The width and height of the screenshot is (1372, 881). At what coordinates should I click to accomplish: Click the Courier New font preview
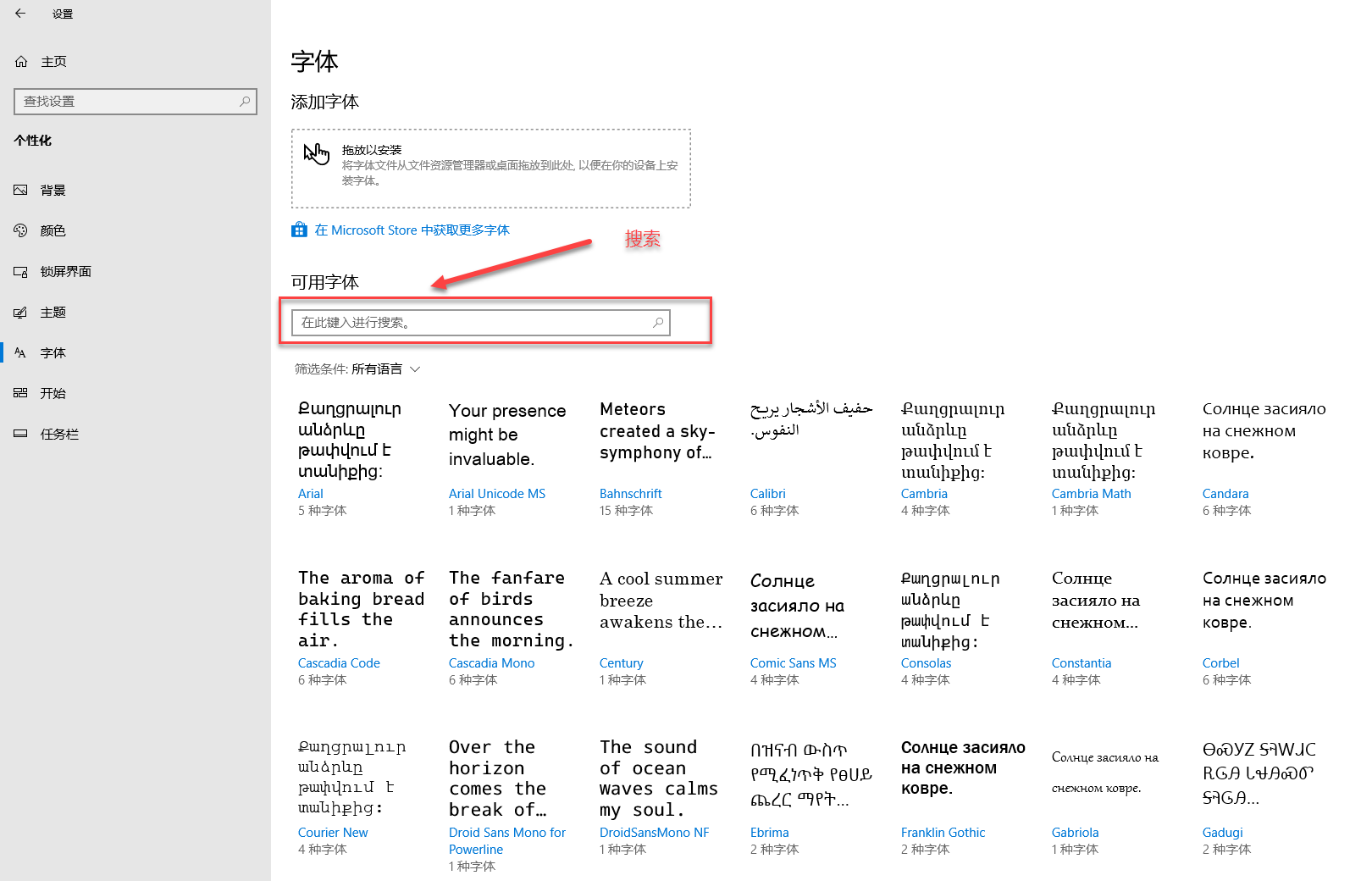(351, 778)
